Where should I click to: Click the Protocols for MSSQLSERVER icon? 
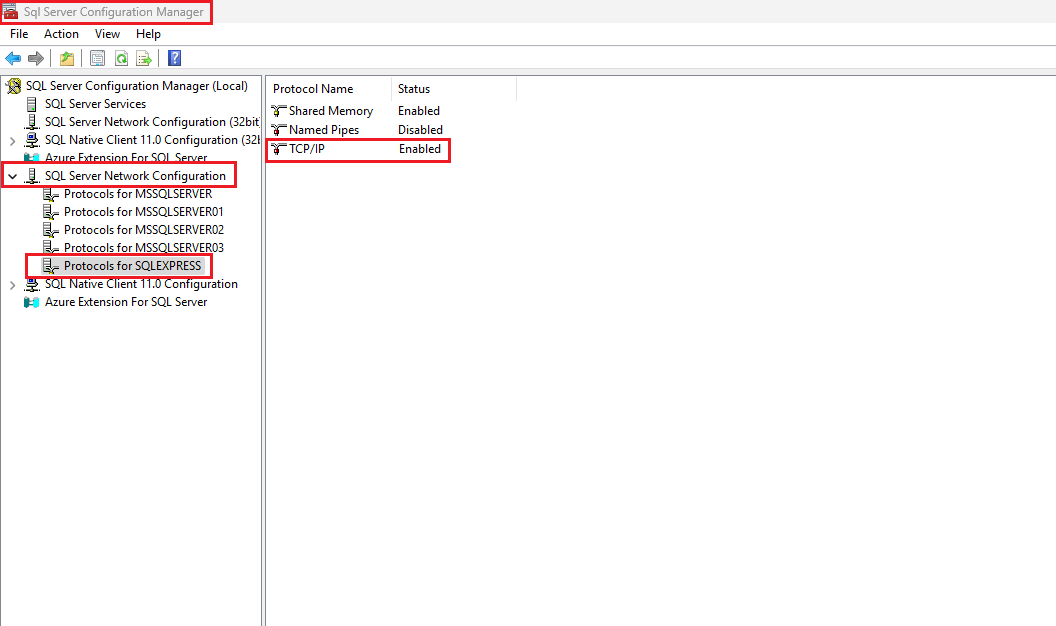(x=51, y=194)
